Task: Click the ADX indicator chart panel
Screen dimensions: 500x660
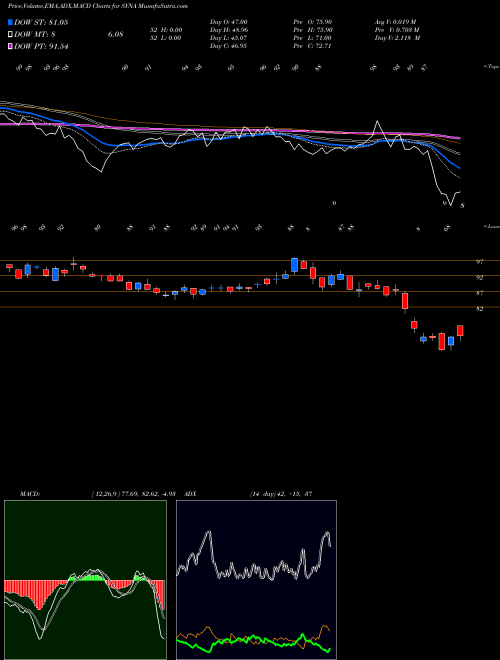Action: (256, 580)
